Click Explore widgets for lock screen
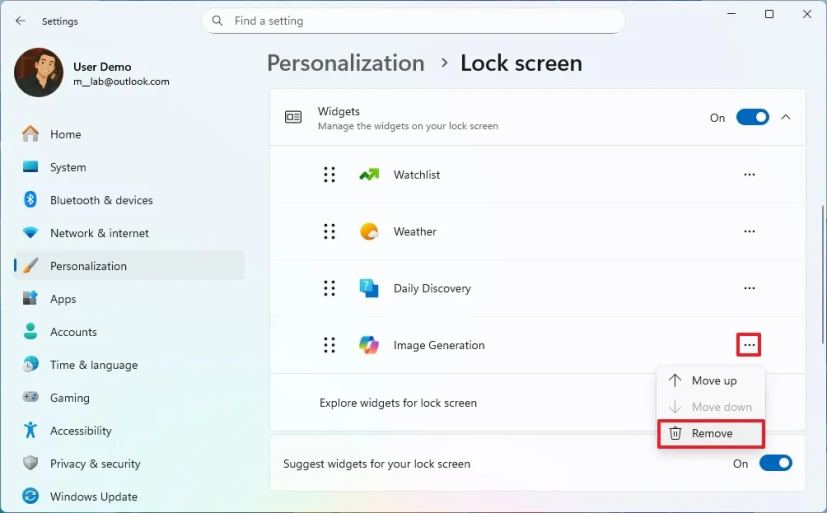Viewport: 827px width, 513px height. (398, 403)
